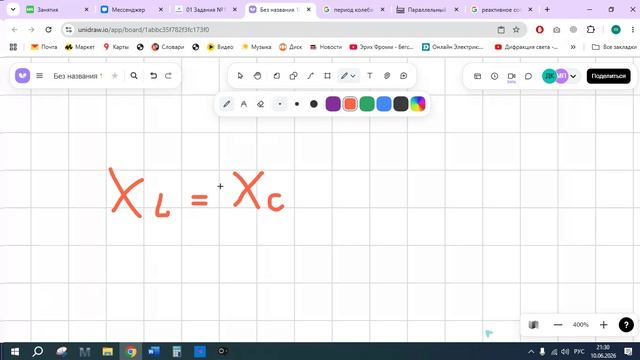This screenshot has height=360, width=640.
Task: Switch to the Параллельный tab
Action: pos(428,9)
